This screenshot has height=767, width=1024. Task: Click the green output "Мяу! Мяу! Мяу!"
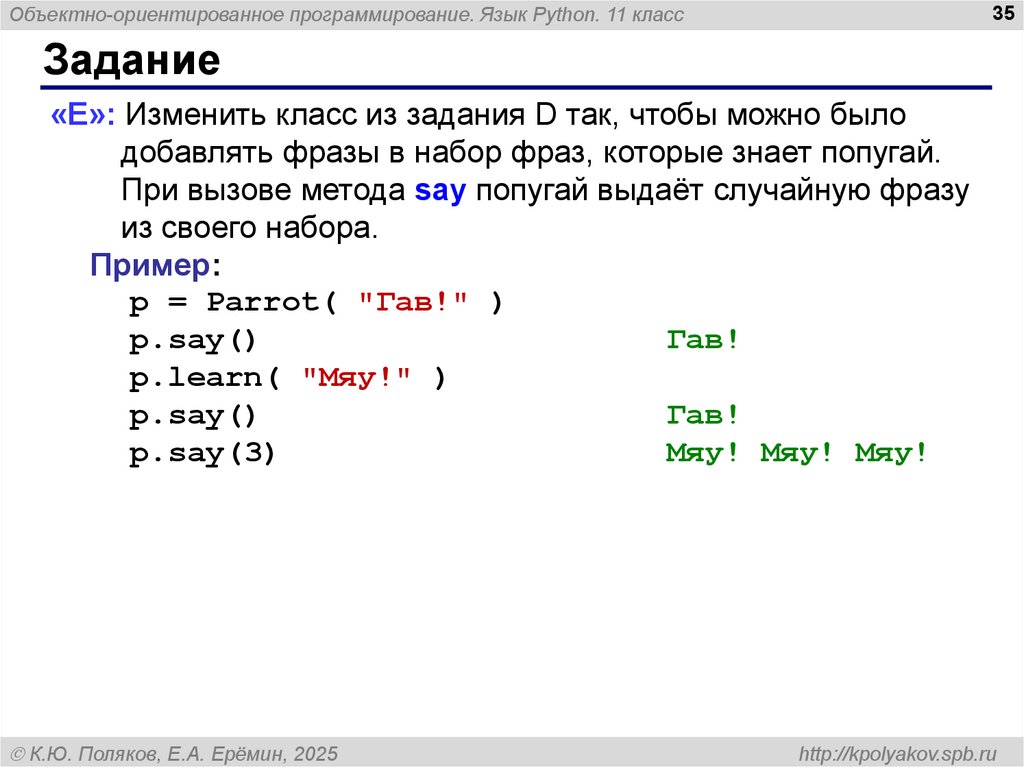(797, 453)
